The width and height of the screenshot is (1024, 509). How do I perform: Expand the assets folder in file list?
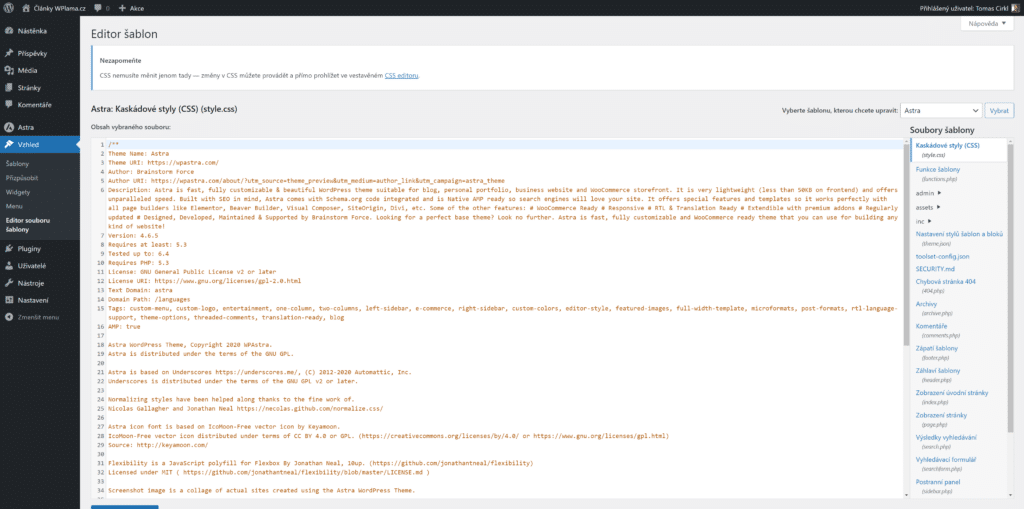[929, 207]
